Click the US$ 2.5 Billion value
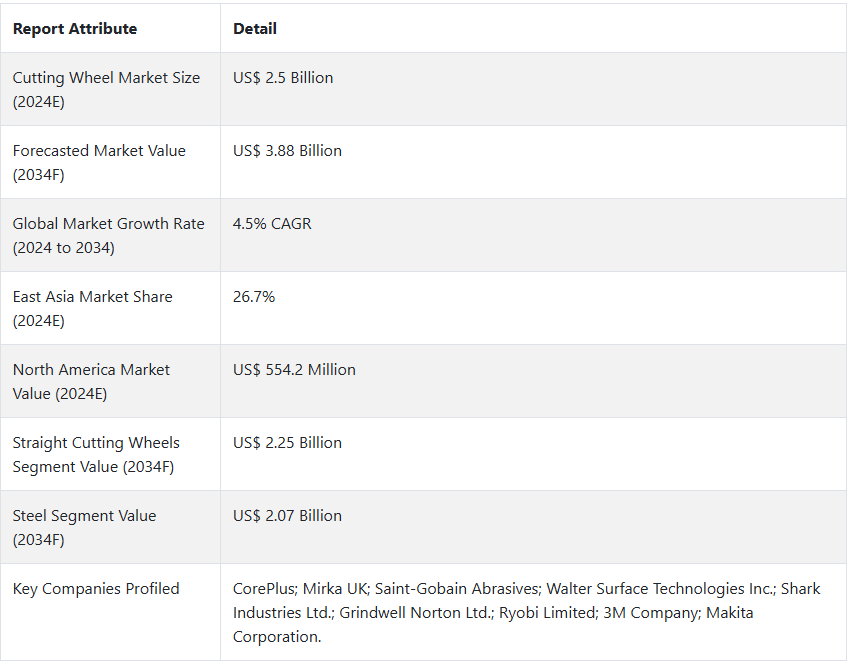The width and height of the screenshot is (849, 661). [283, 78]
